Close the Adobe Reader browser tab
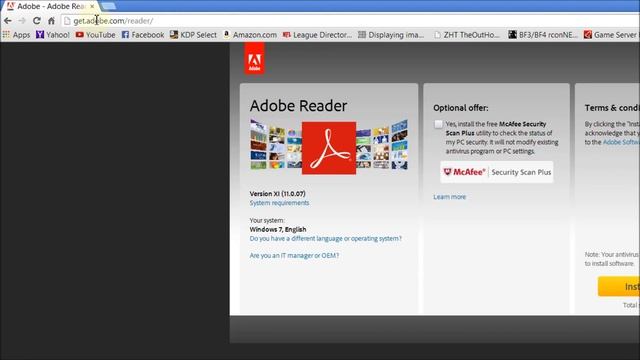Image resolution: width=640 pixels, height=360 pixels. click(x=92, y=6)
